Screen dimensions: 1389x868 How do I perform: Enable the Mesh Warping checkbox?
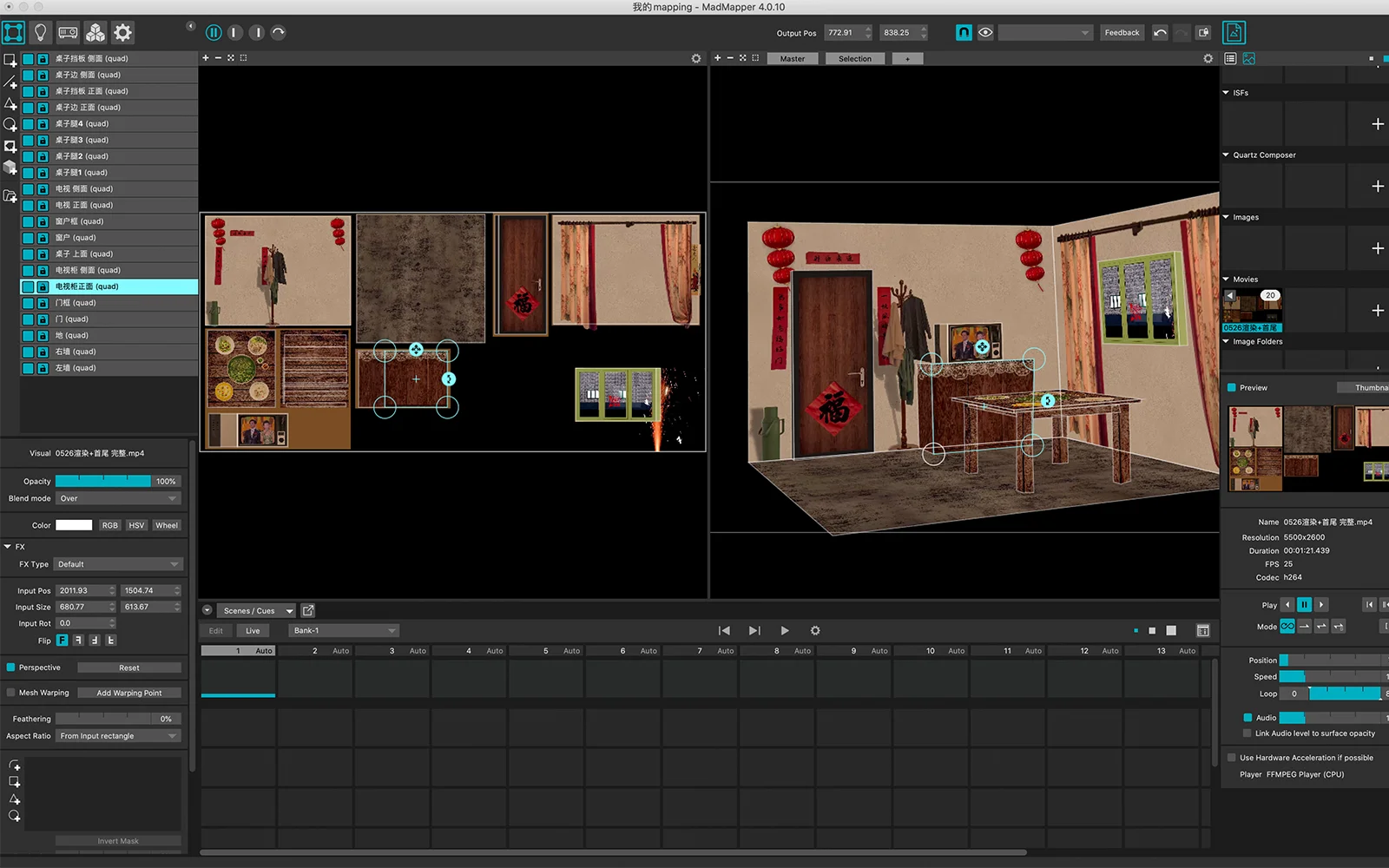[11, 693]
